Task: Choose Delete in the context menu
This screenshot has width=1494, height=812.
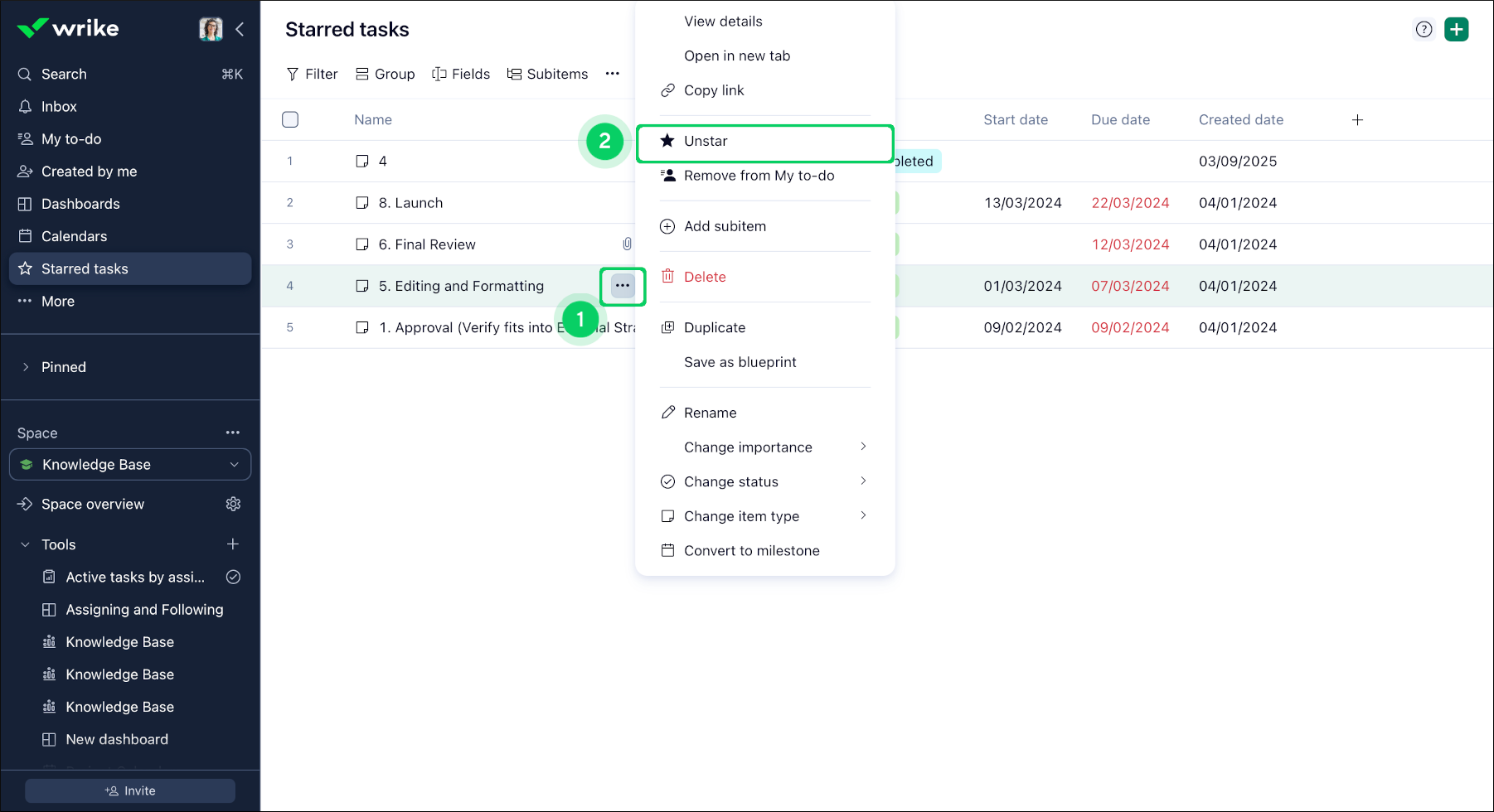Action: click(x=705, y=278)
